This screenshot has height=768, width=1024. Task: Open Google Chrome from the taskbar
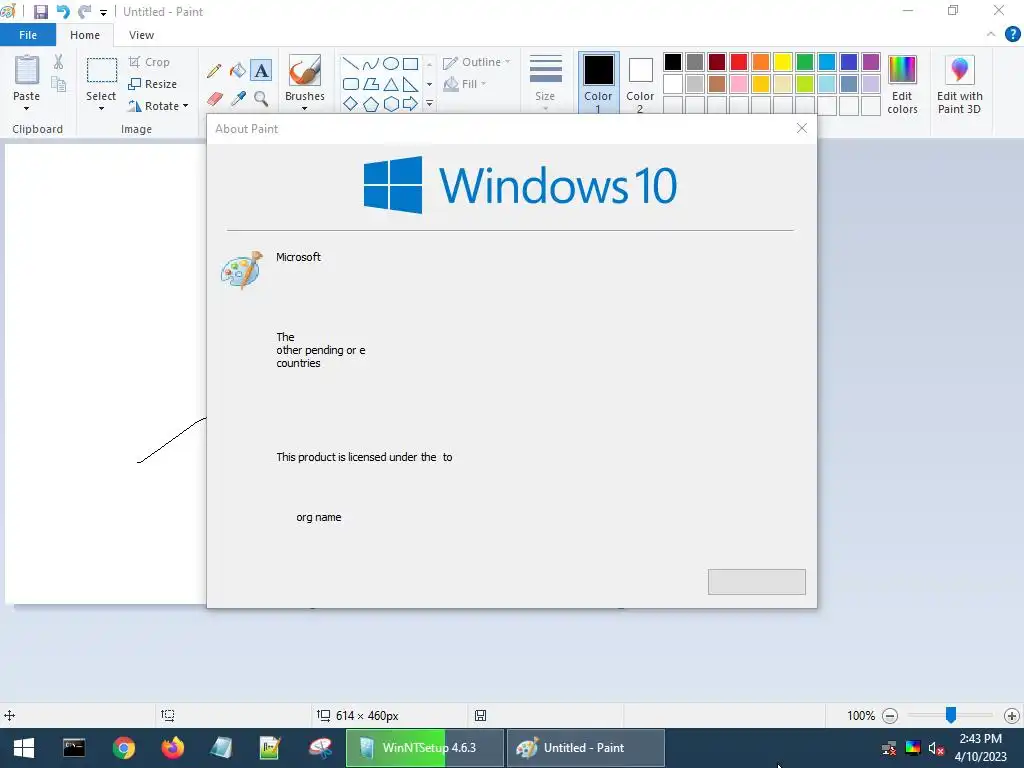(x=123, y=748)
